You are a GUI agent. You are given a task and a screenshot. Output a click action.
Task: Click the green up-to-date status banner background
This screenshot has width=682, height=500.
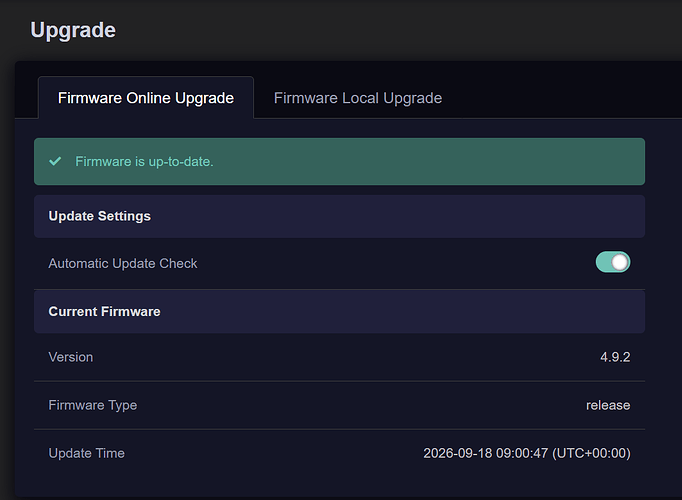click(339, 162)
